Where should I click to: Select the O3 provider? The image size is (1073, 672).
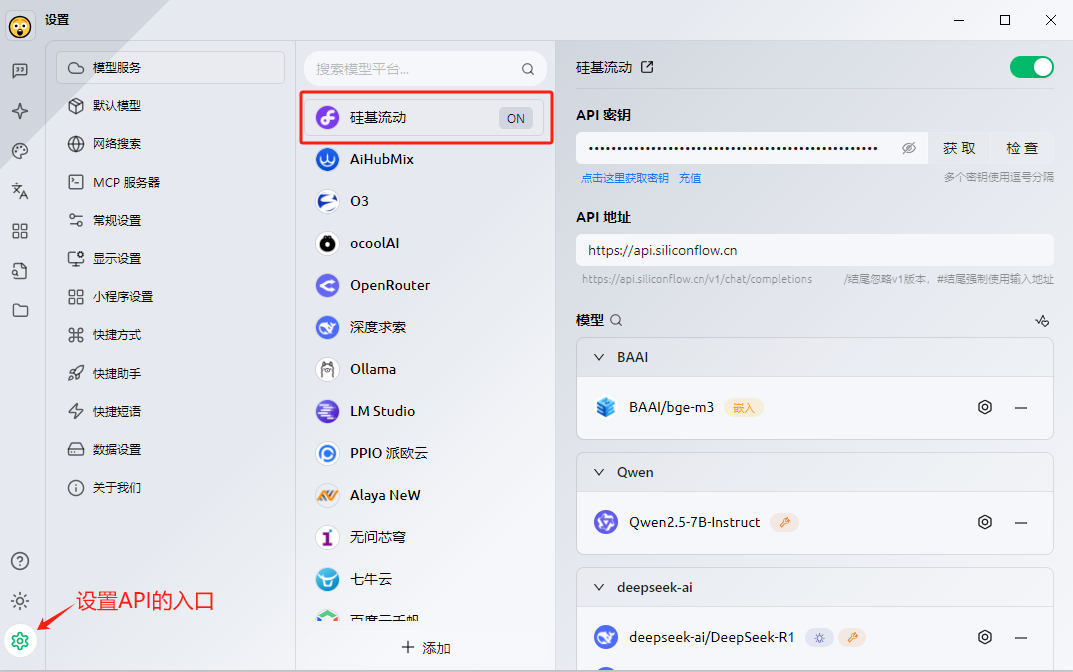(x=424, y=201)
